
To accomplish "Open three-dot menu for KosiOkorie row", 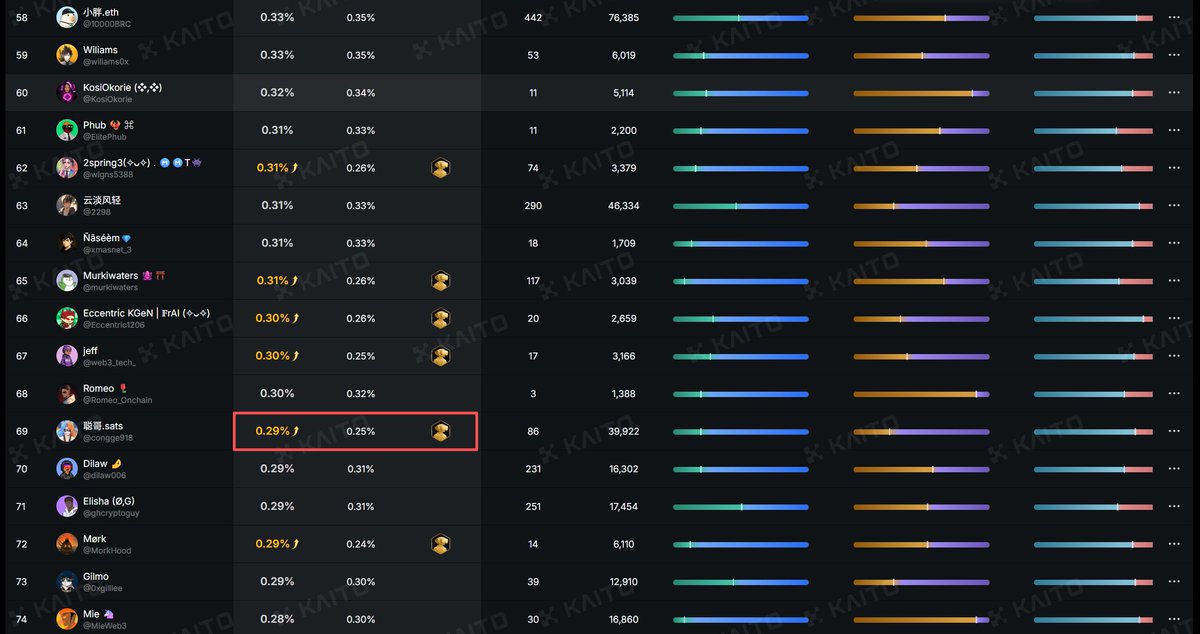I will [x=1174, y=92].
